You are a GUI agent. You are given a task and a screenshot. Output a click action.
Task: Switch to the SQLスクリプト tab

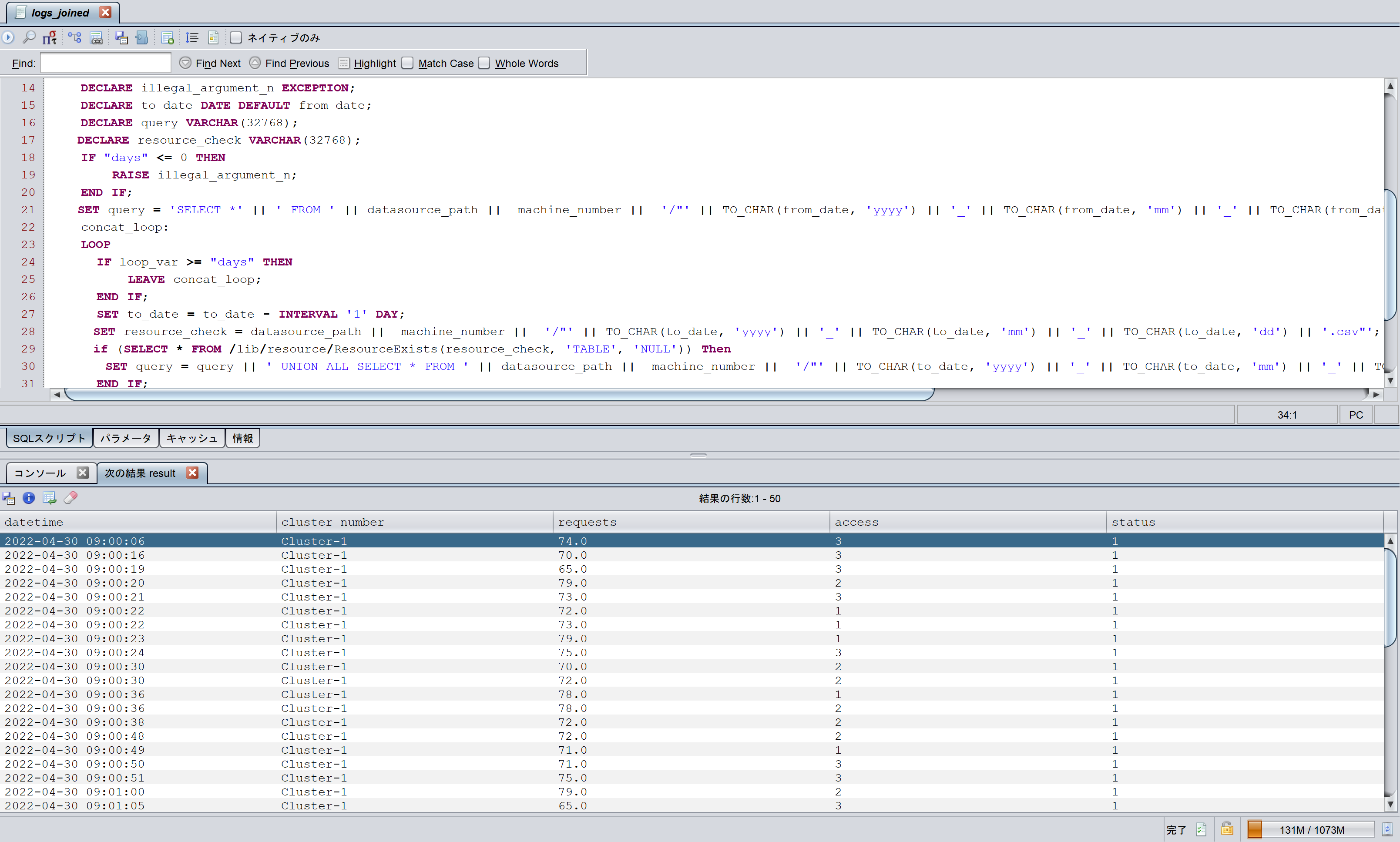coord(49,438)
